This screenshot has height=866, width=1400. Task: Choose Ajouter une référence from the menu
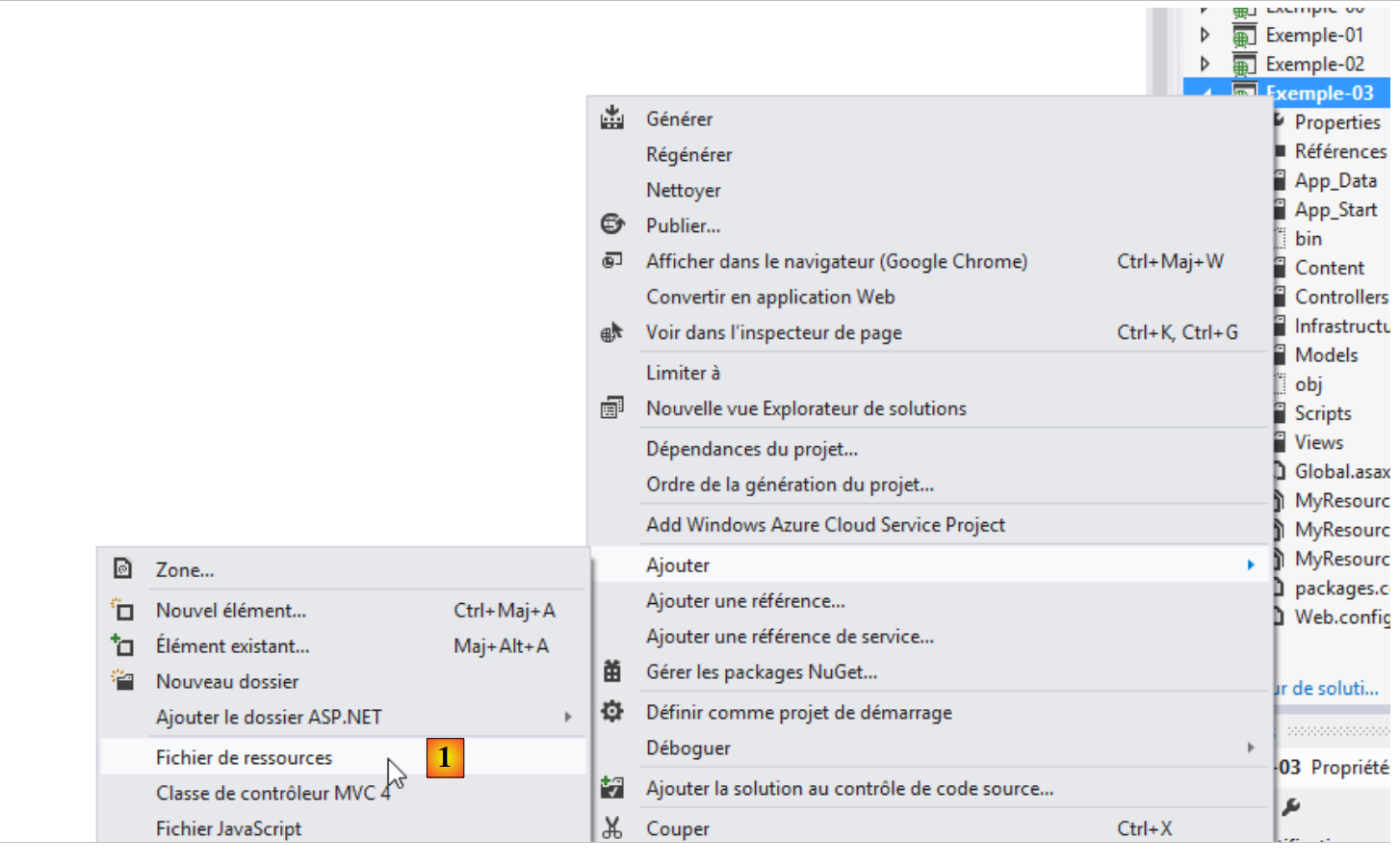point(745,601)
